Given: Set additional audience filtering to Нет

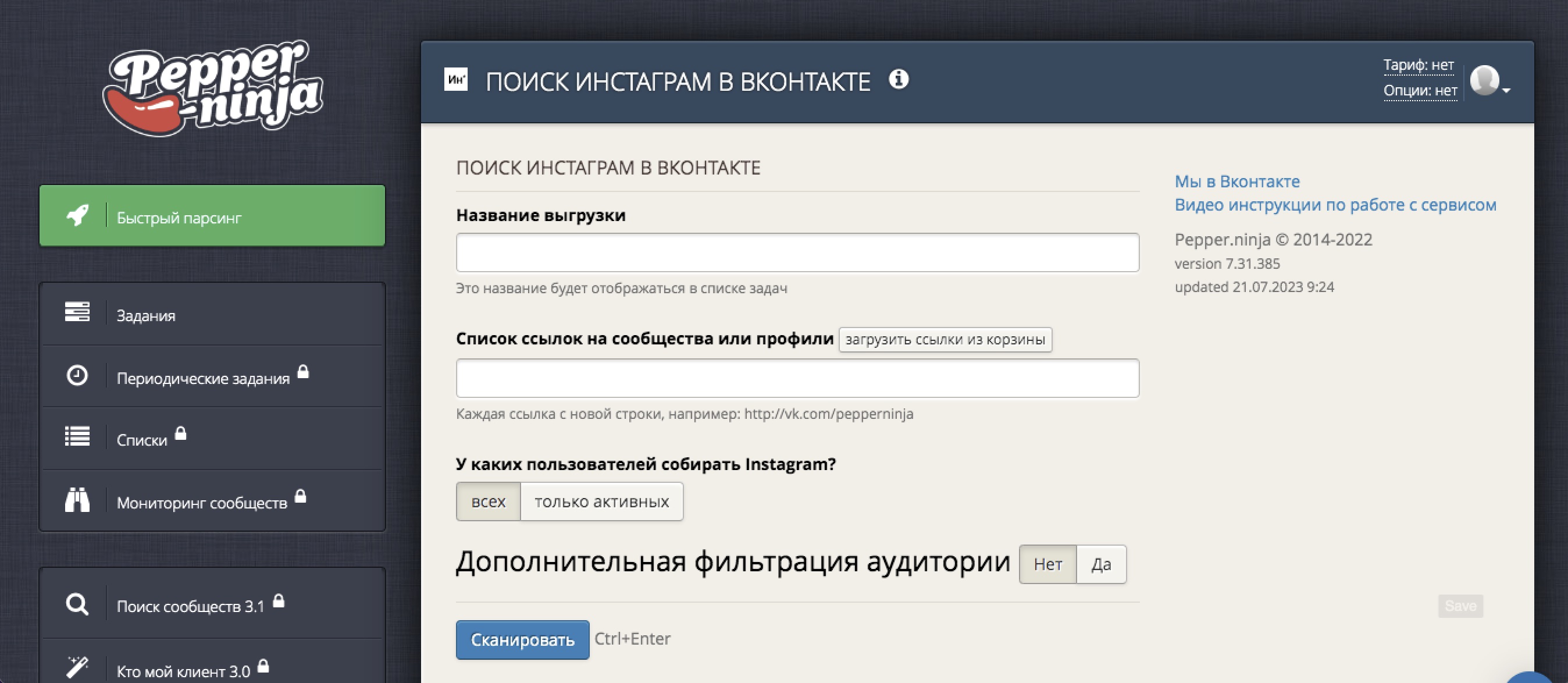Looking at the screenshot, I should 1048,564.
